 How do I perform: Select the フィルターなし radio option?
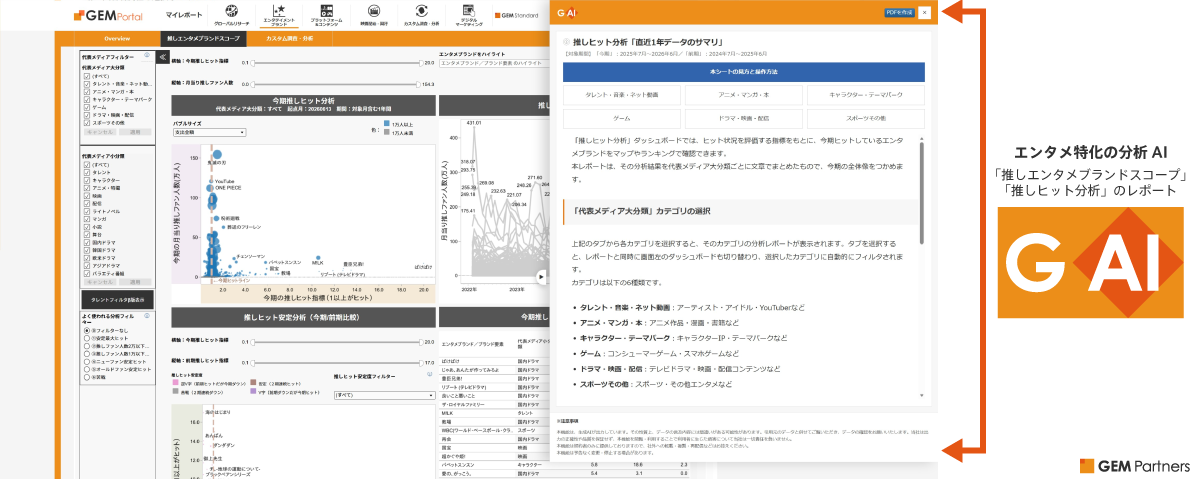pyautogui.click(x=87, y=330)
